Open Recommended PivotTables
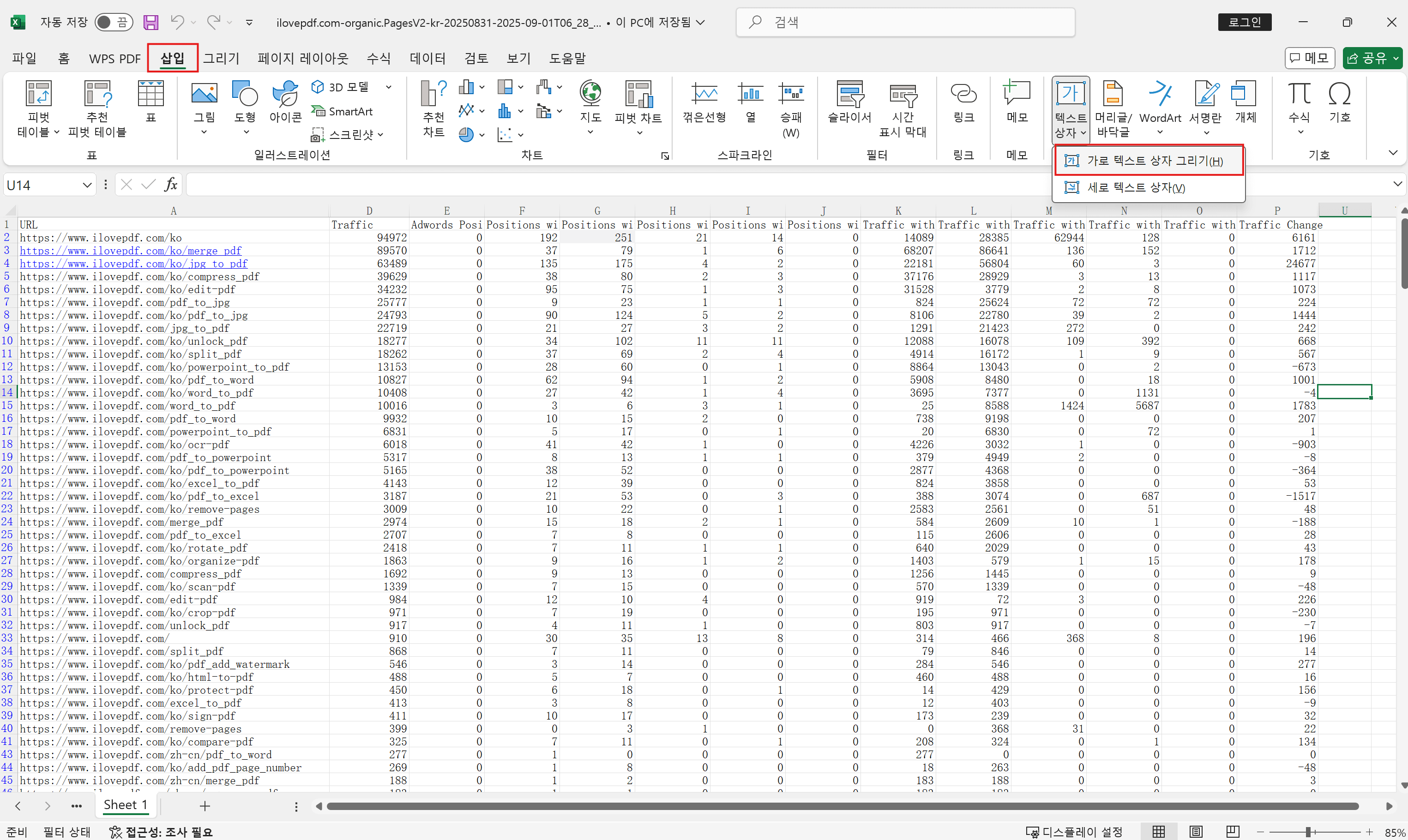This screenshot has height=840, width=1408. pyautogui.click(x=97, y=108)
